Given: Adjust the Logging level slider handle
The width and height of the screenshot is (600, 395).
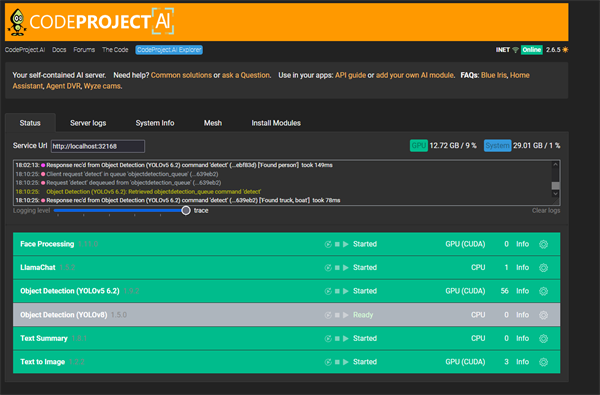Looking at the screenshot, I should click(x=186, y=211).
